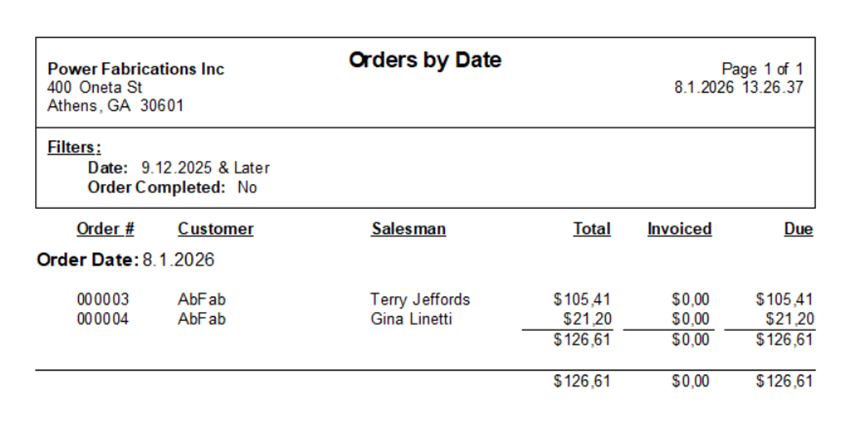Click the Filters heading
Screen dimensions: 850x435
(x=74, y=148)
